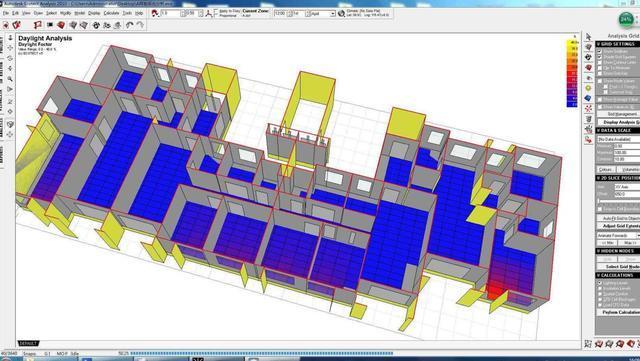Click the Adjust Grid Extents button
The height and width of the screenshot is (361, 640).
(x=619, y=226)
